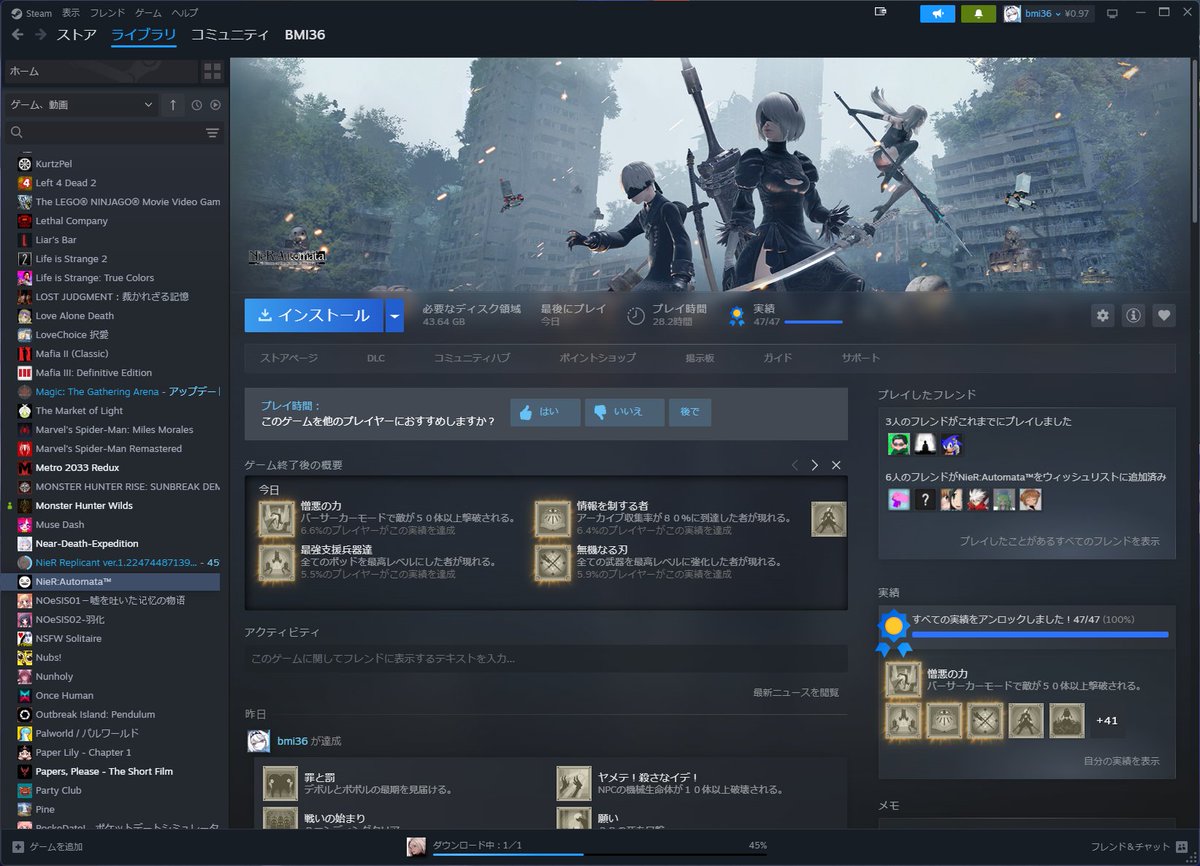Click 情報を制する者 achievement icon
The image size is (1200, 866).
(553, 518)
